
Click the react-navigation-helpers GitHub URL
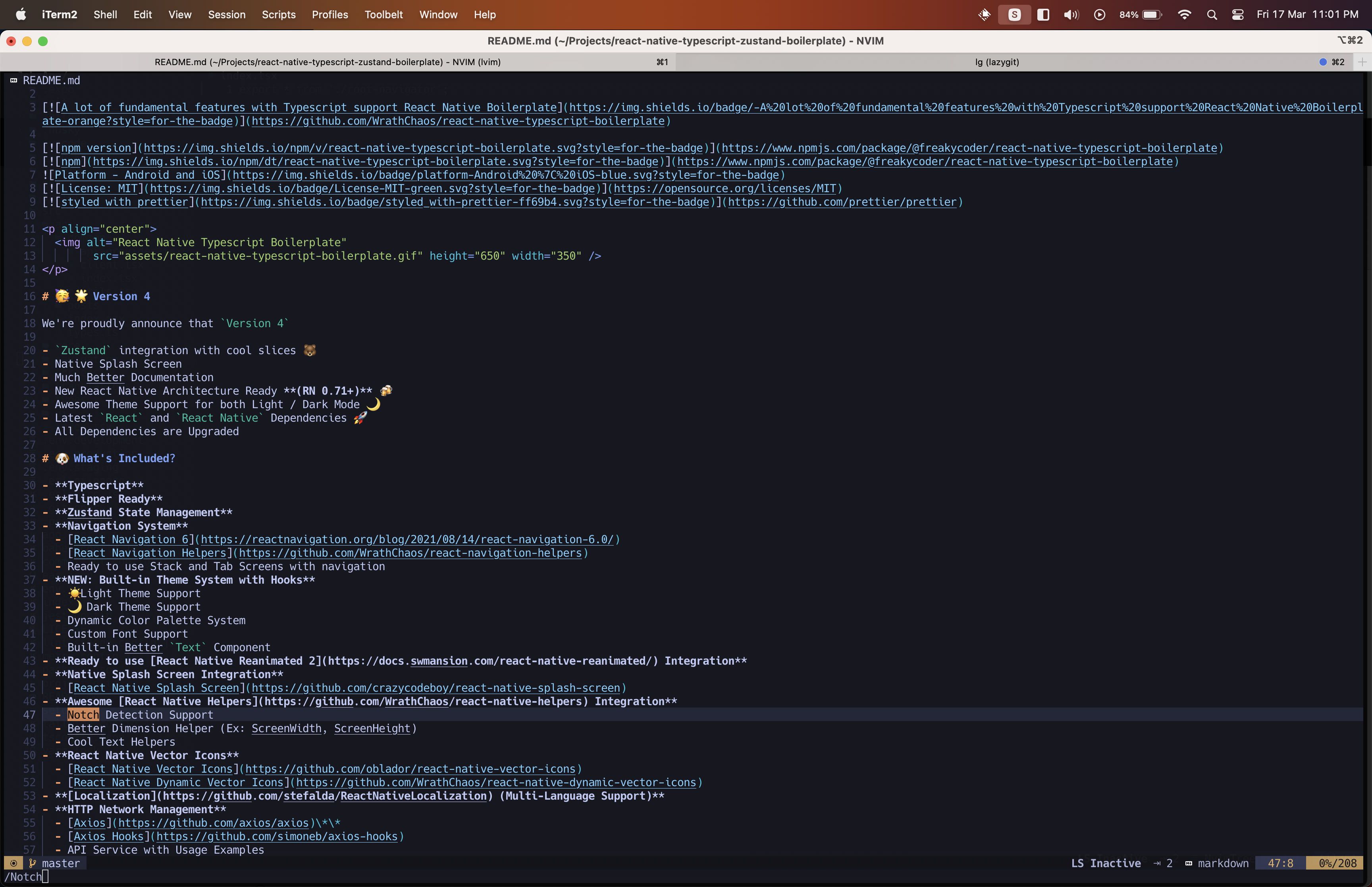410,553
